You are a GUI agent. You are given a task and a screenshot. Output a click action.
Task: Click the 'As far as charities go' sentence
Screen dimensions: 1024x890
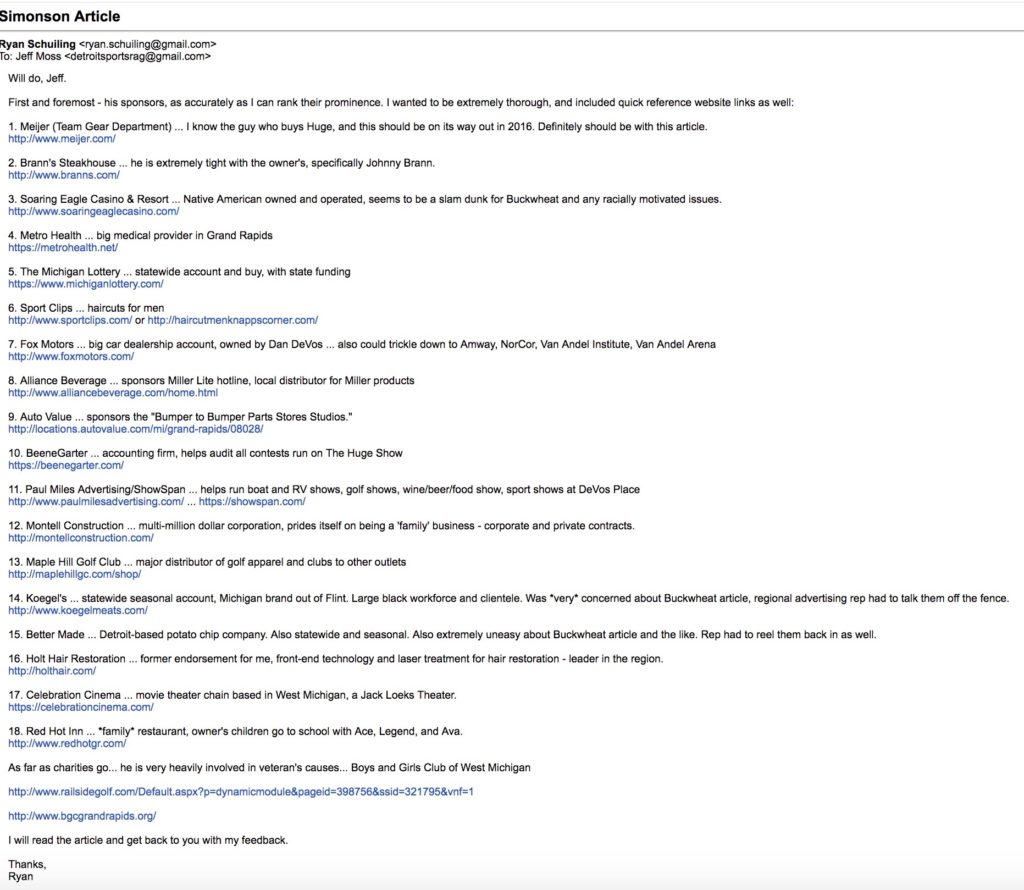pos(269,767)
